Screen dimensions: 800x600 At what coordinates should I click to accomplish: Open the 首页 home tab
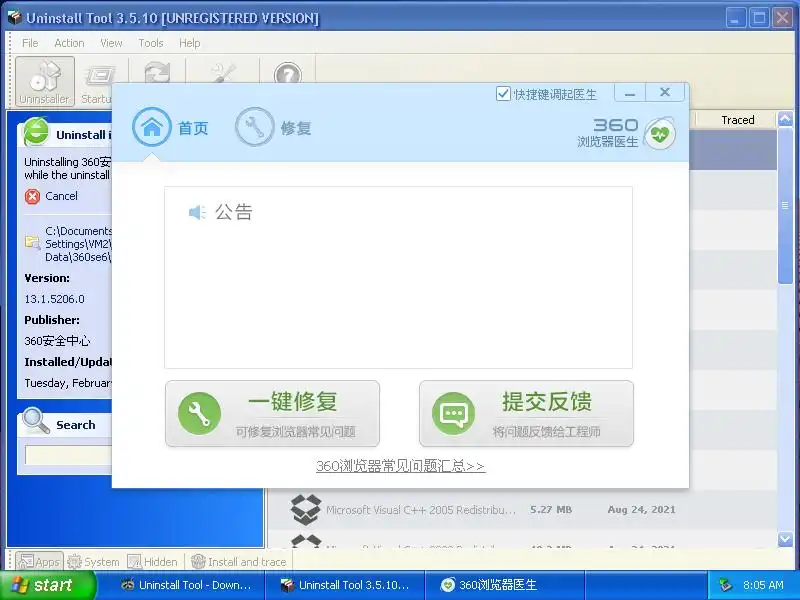[170, 127]
